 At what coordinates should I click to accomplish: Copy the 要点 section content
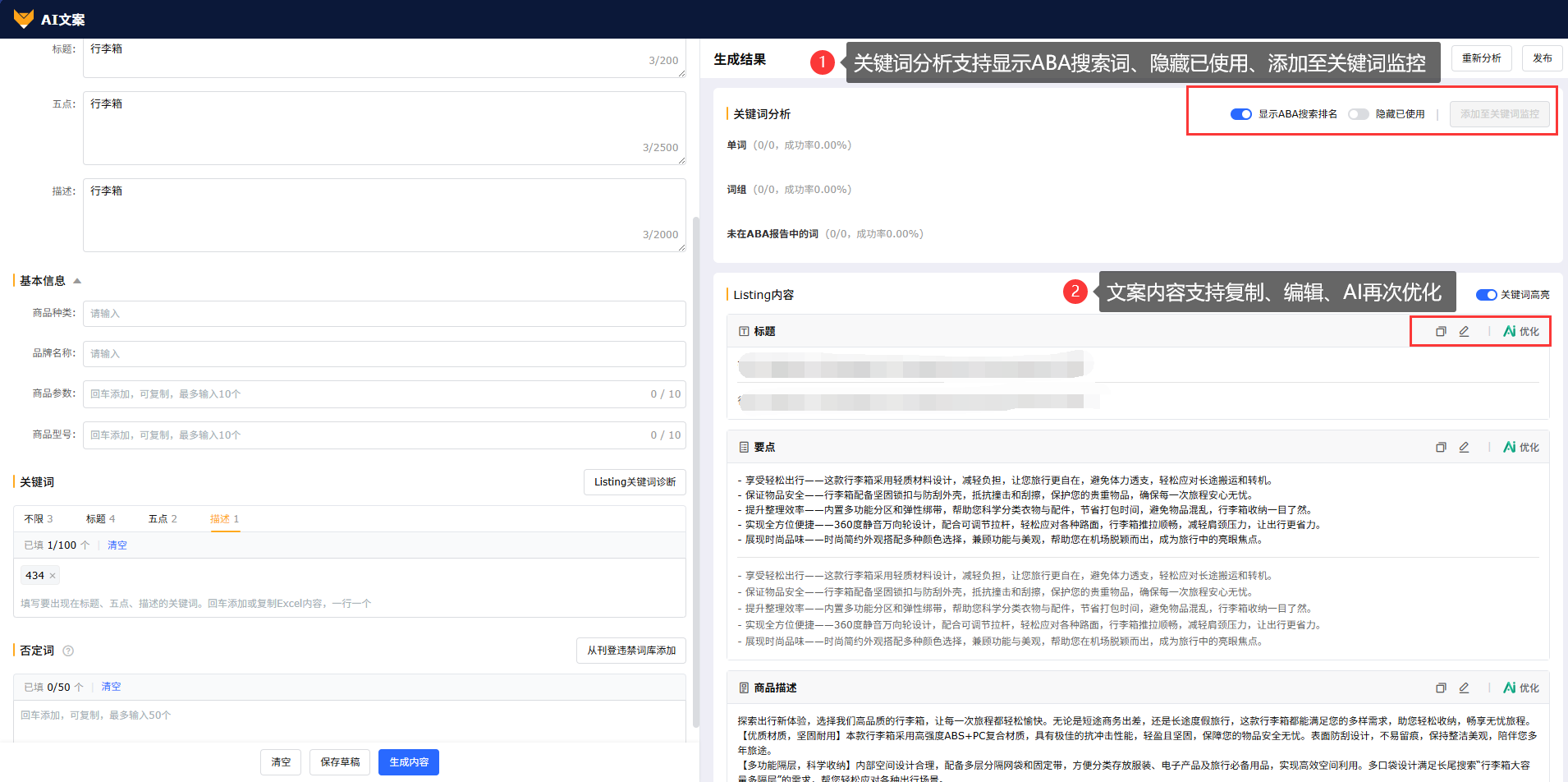pyautogui.click(x=1440, y=448)
